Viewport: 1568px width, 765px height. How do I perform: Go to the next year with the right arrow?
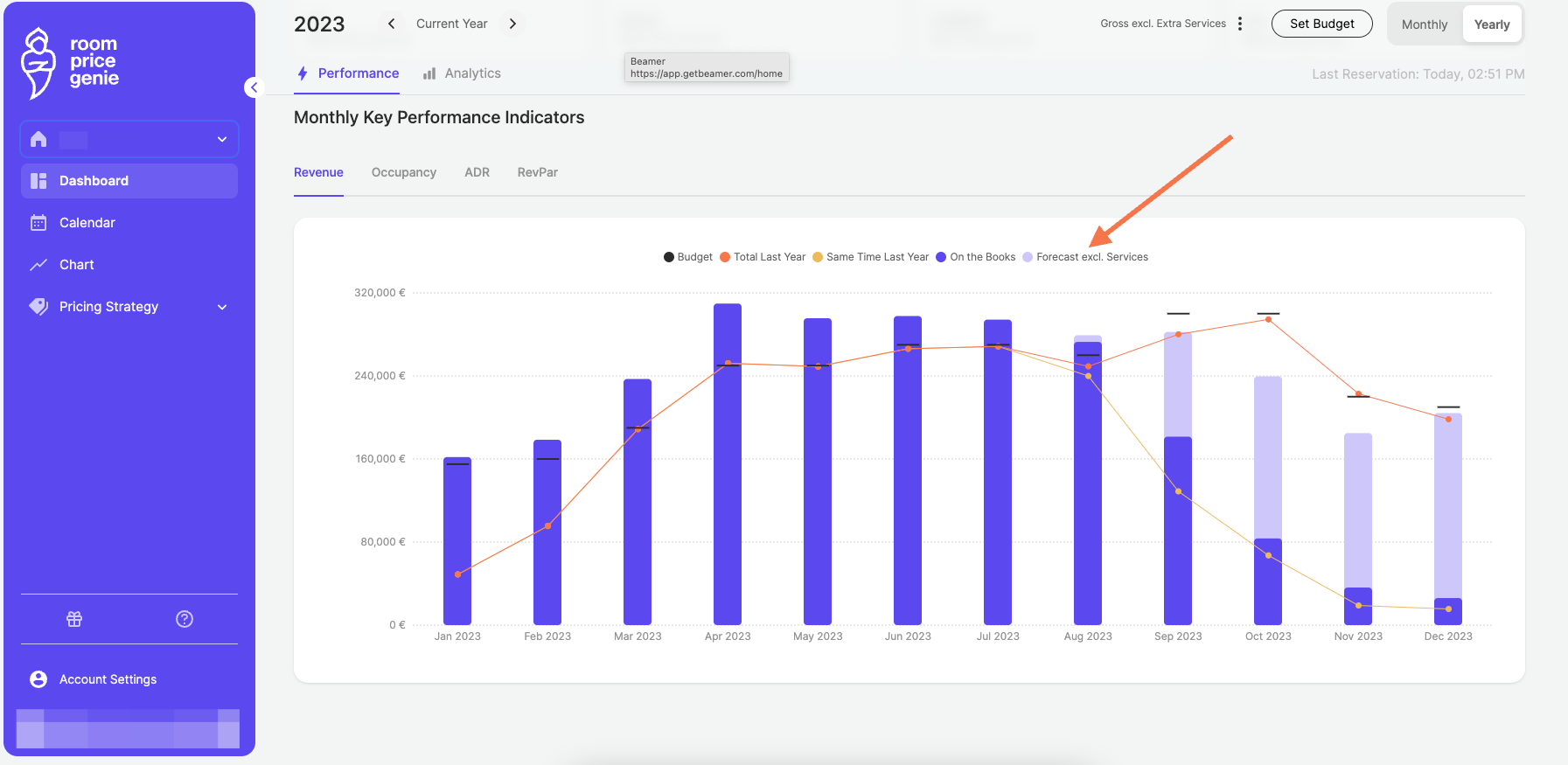512,24
